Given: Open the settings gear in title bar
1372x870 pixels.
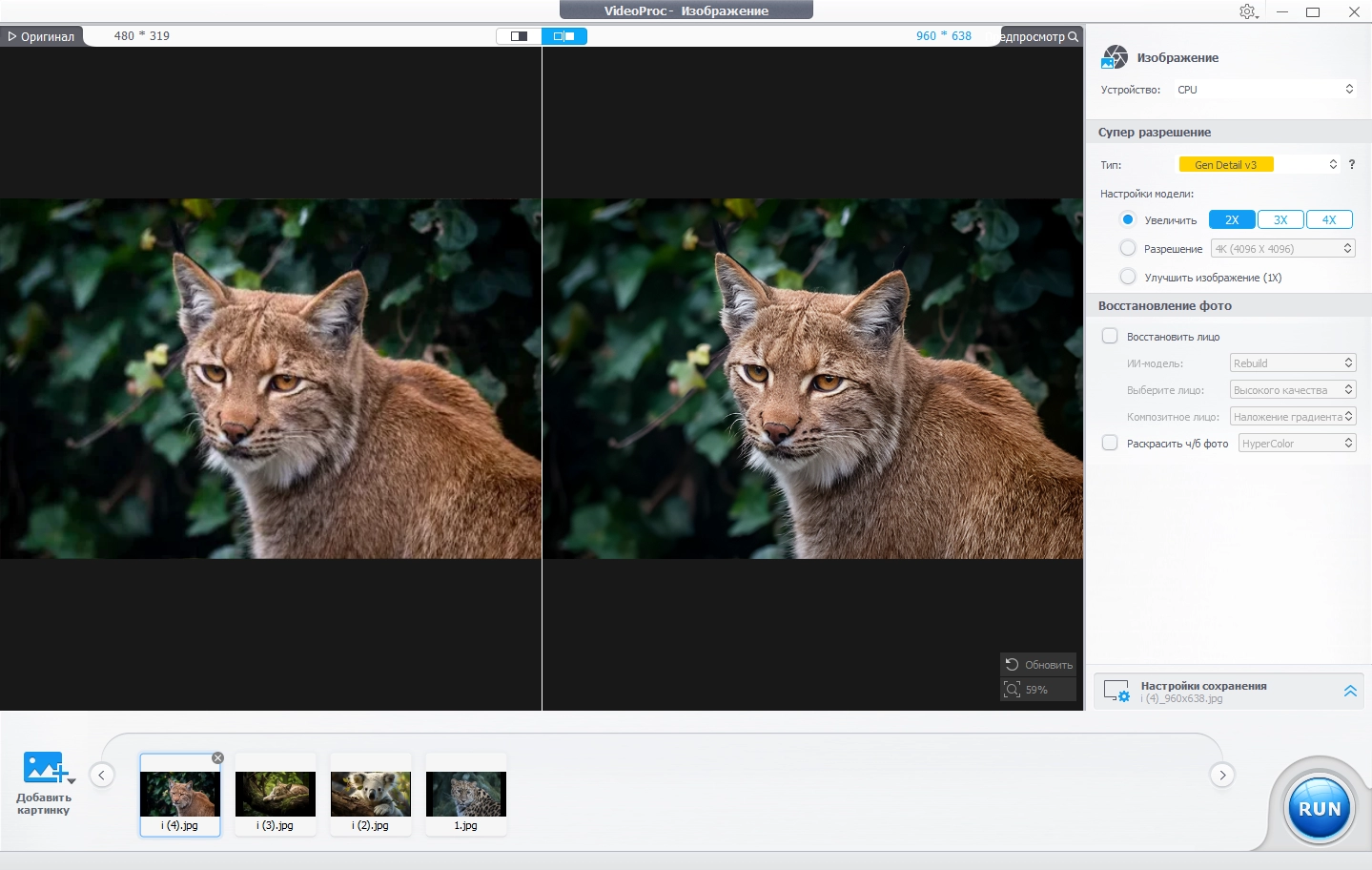Looking at the screenshot, I should [x=1247, y=11].
